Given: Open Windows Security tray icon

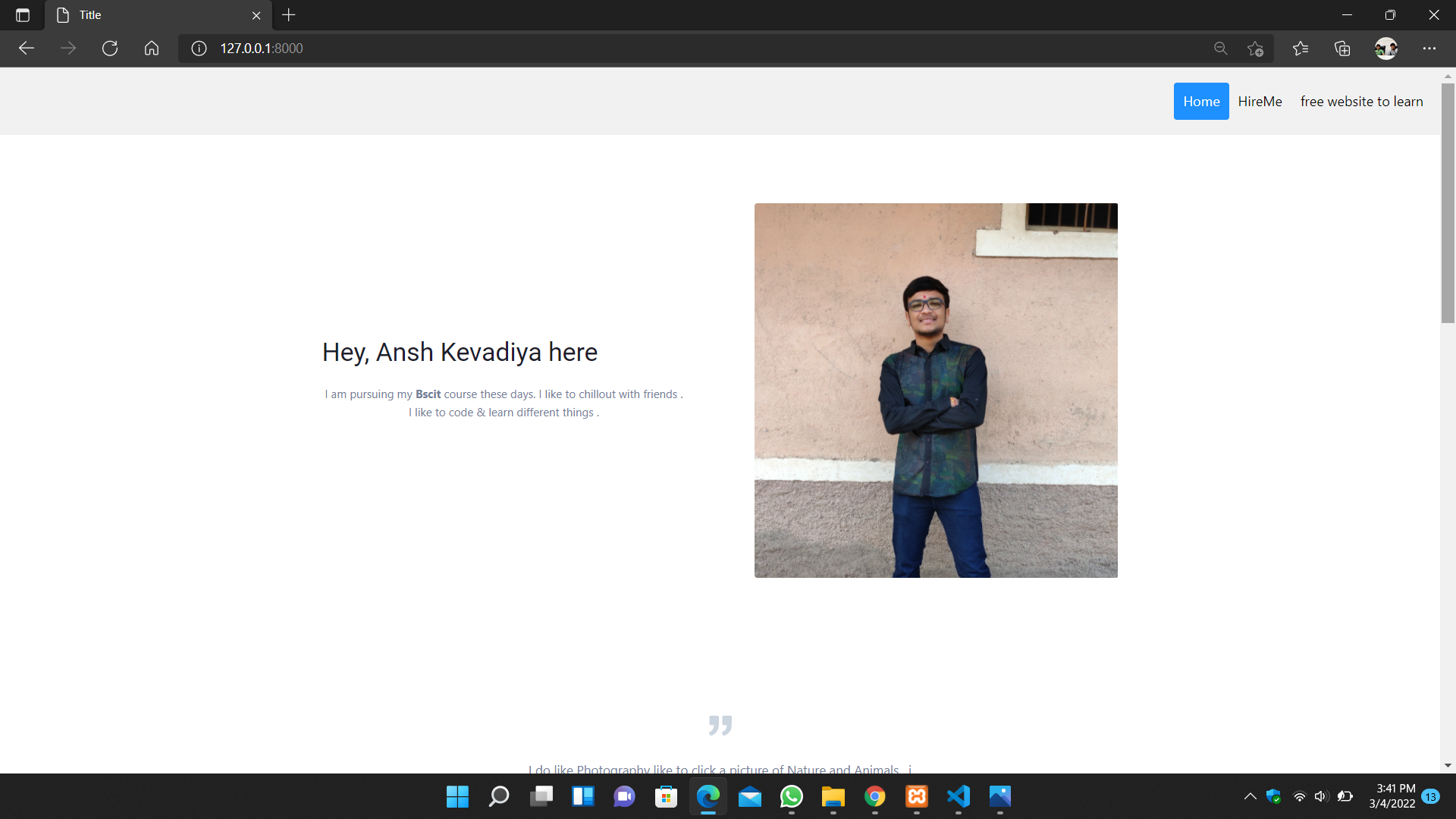Looking at the screenshot, I should point(1274,796).
